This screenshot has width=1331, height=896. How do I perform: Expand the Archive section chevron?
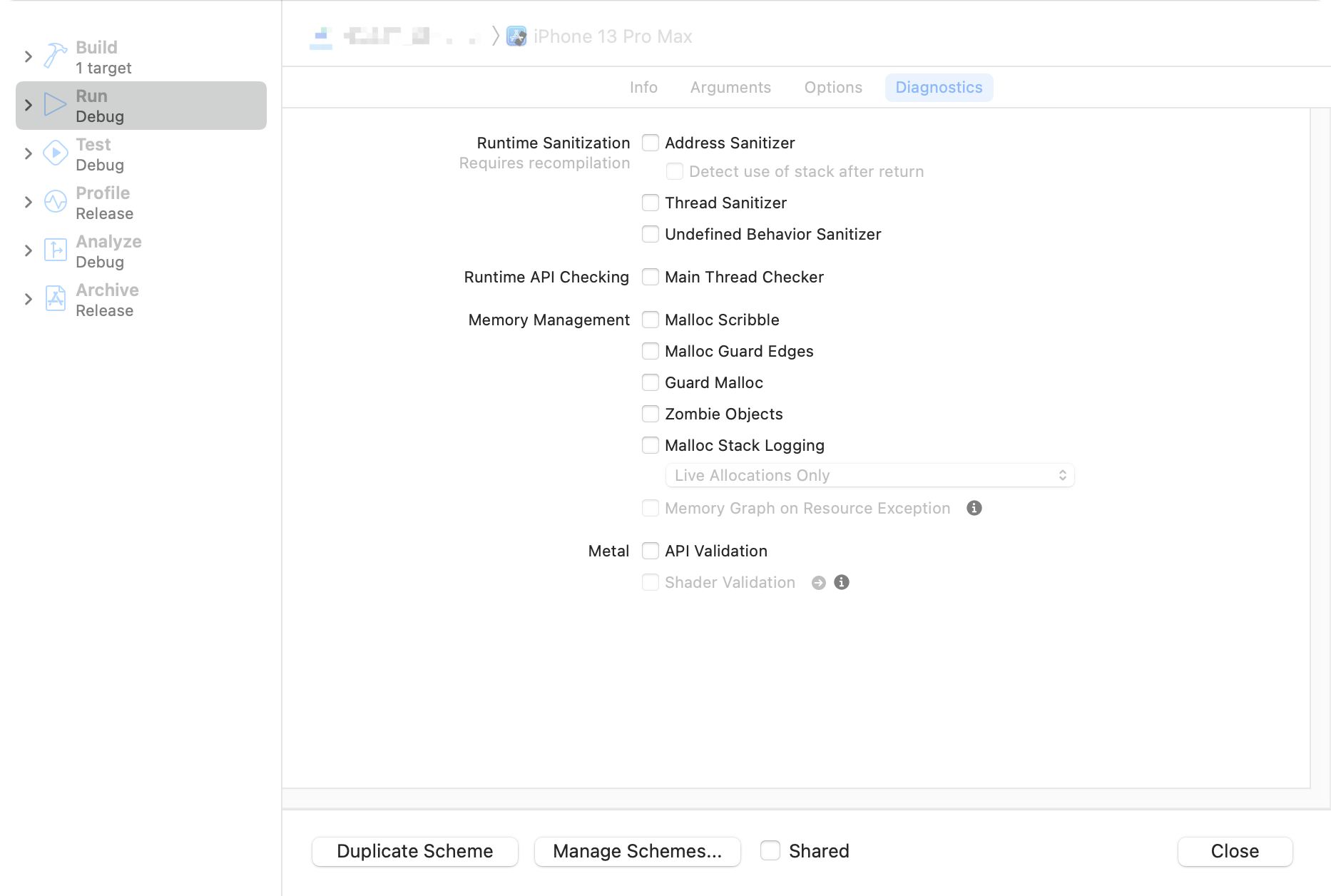(29, 299)
